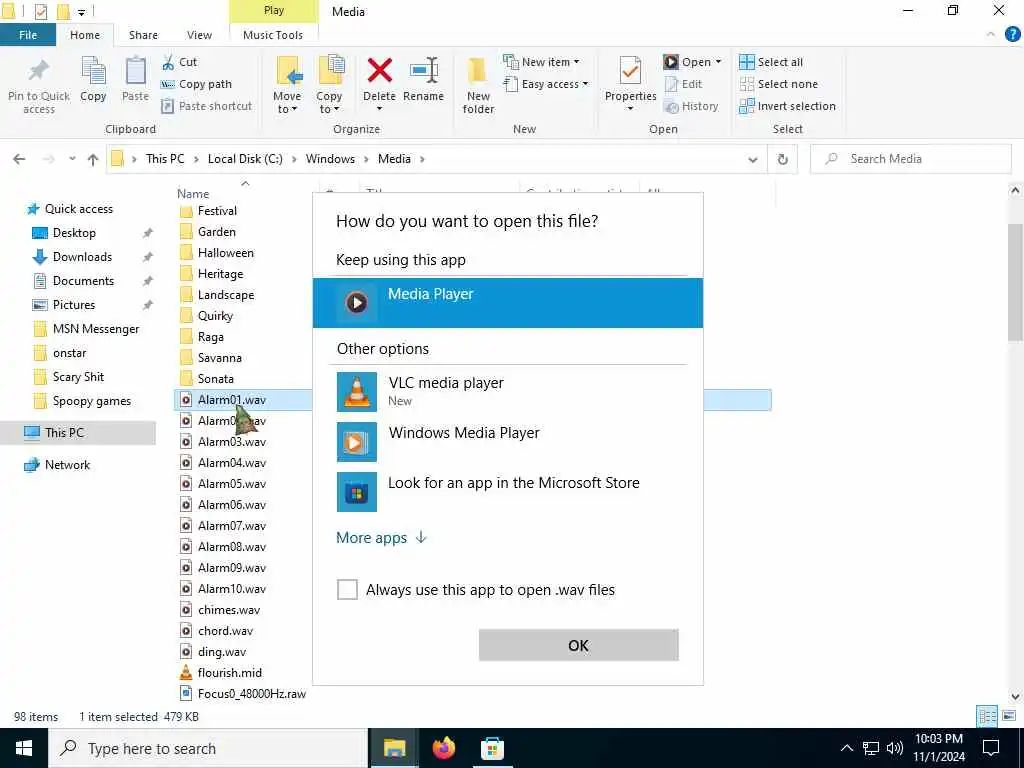Choose Windows Media Player option
Viewport: 1024px width, 768px height.
(x=507, y=441)
